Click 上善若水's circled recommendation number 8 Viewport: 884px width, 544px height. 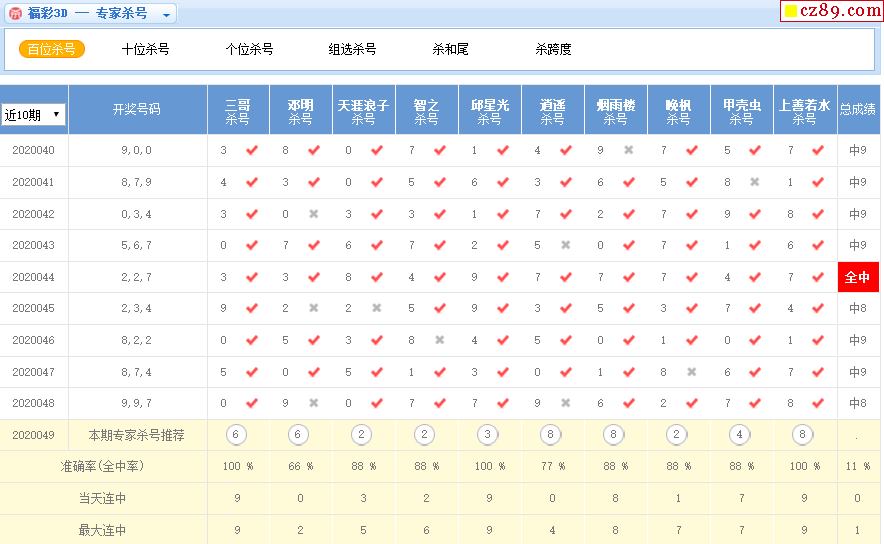tap(802, 435)
